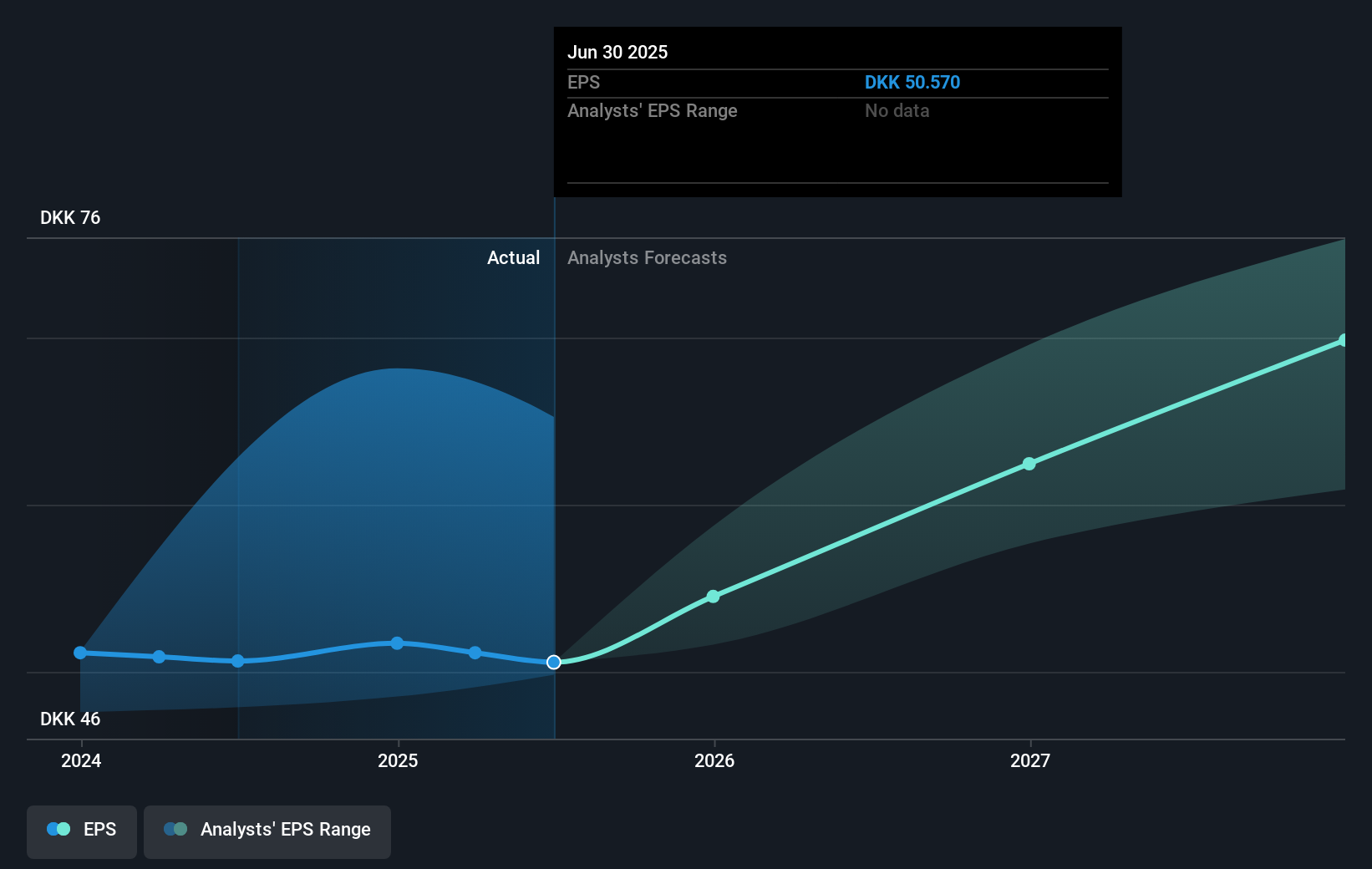Viewport: 1372px width, 869px height.
Task: Toggle the Analysts' EPS Range visibility
Action: click(267, 831)
